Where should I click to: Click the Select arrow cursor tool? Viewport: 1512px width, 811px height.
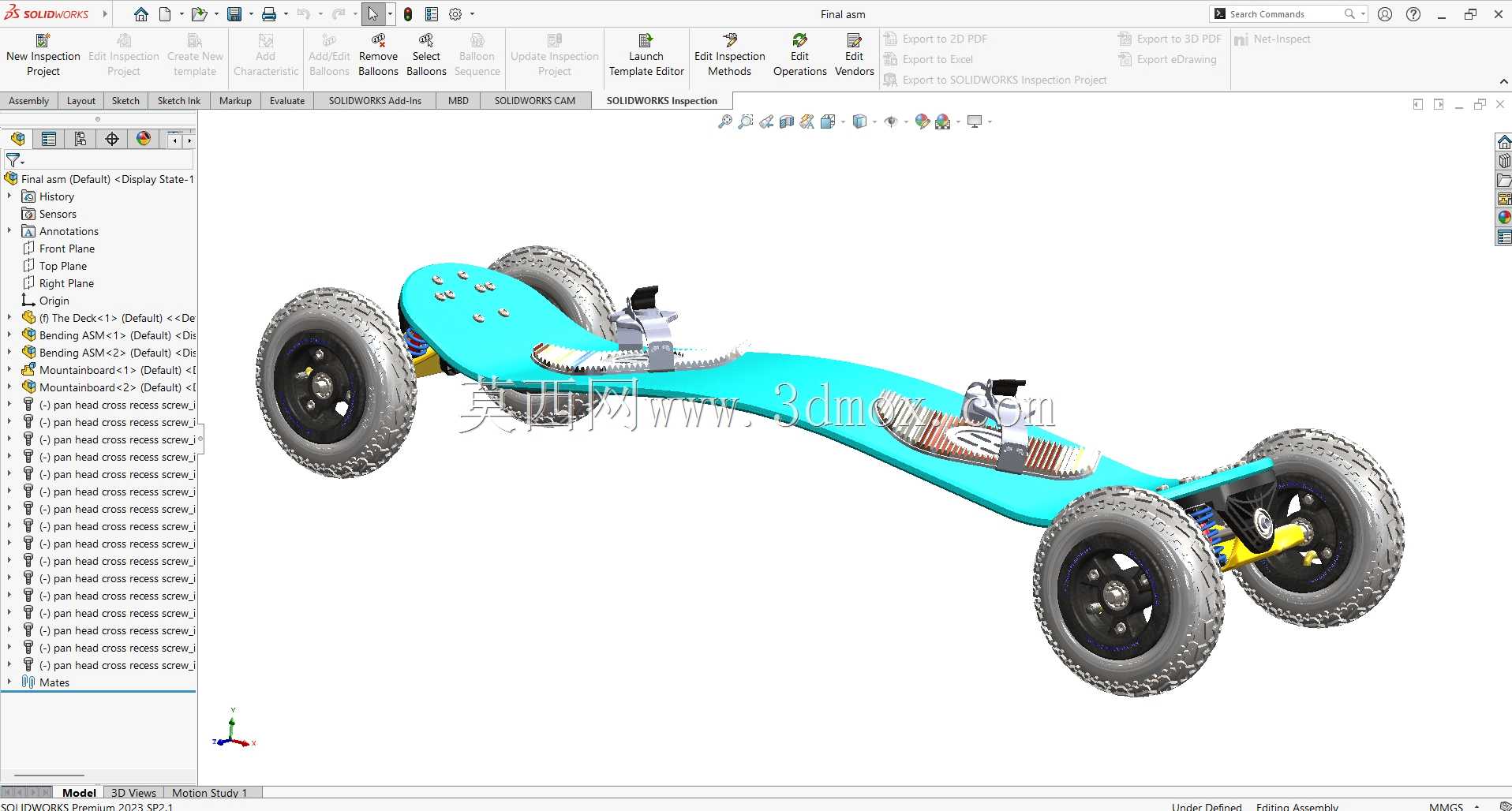(x=373, y=14)
